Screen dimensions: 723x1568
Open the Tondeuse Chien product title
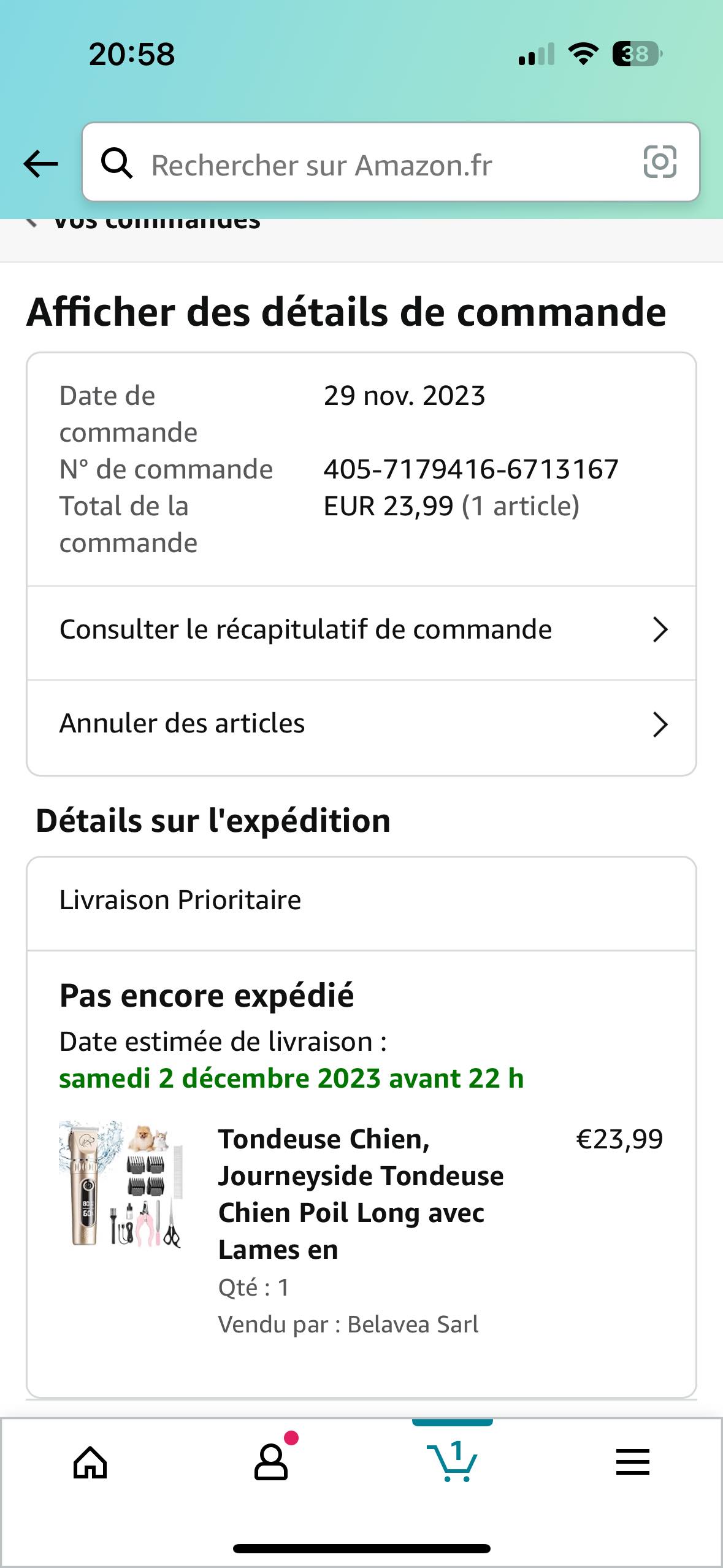[x=361, y=1194]
